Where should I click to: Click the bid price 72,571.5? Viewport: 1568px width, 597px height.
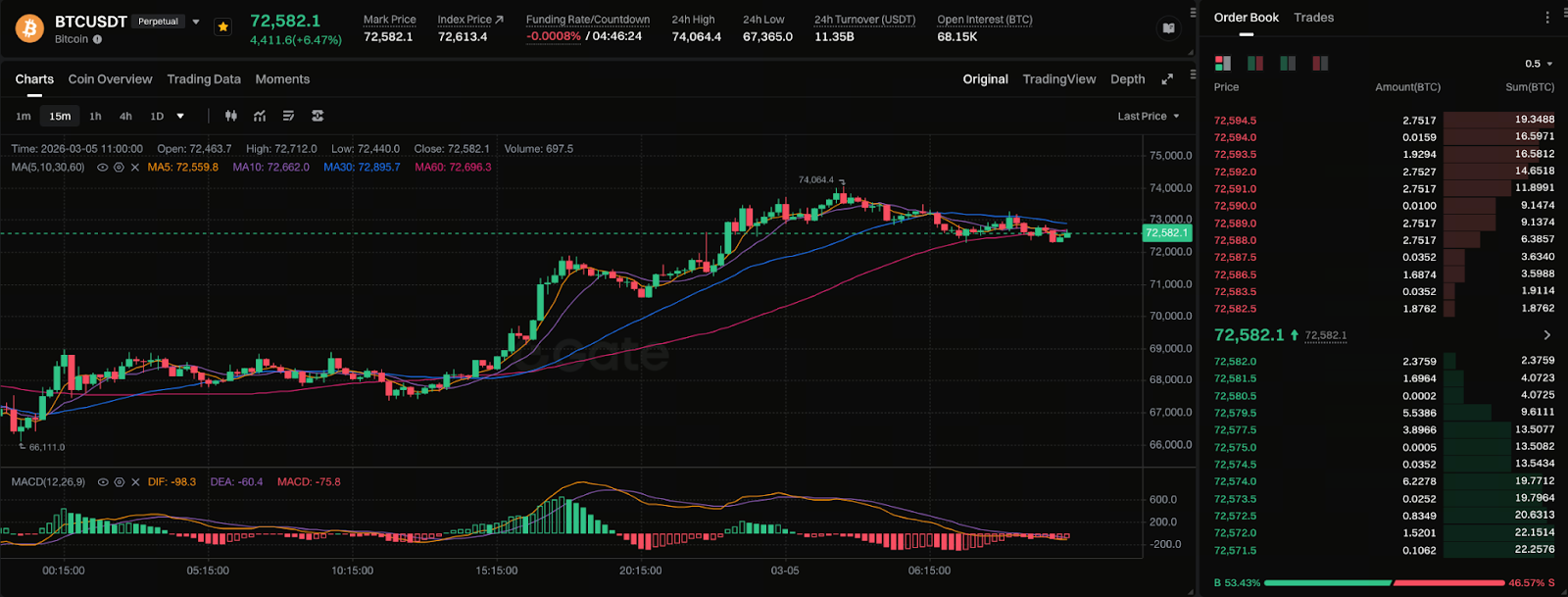(1235, 550)
